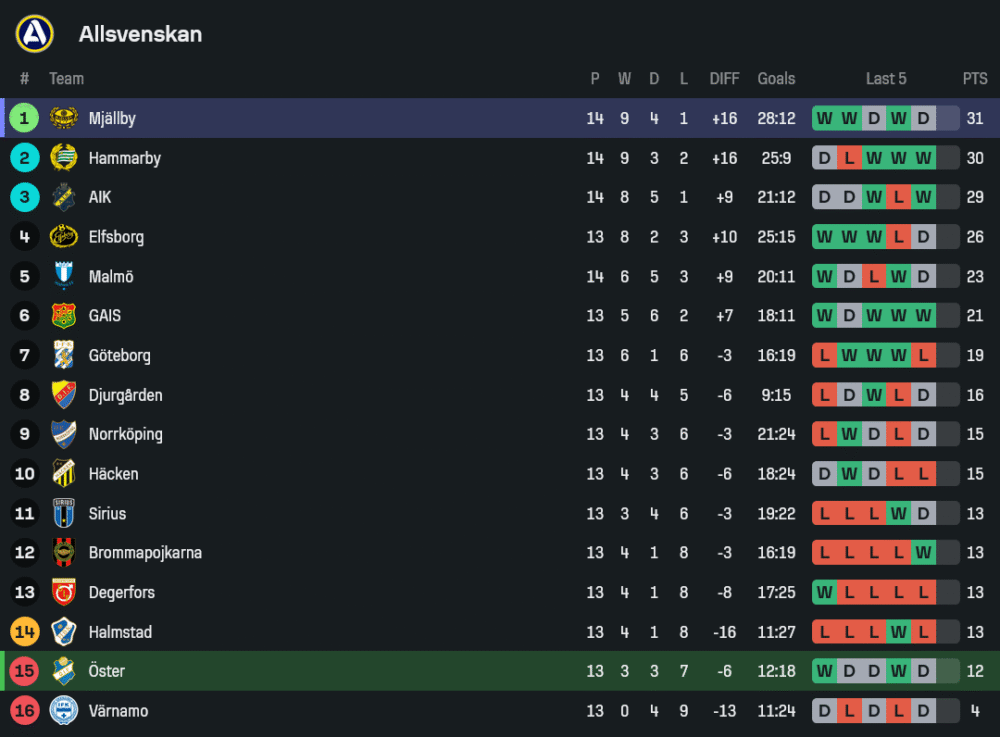Image resolution: width=1000 pixels, height=737 pixels.
Task: Sort standings by DIFF column header
Action: tap(724, 79)
